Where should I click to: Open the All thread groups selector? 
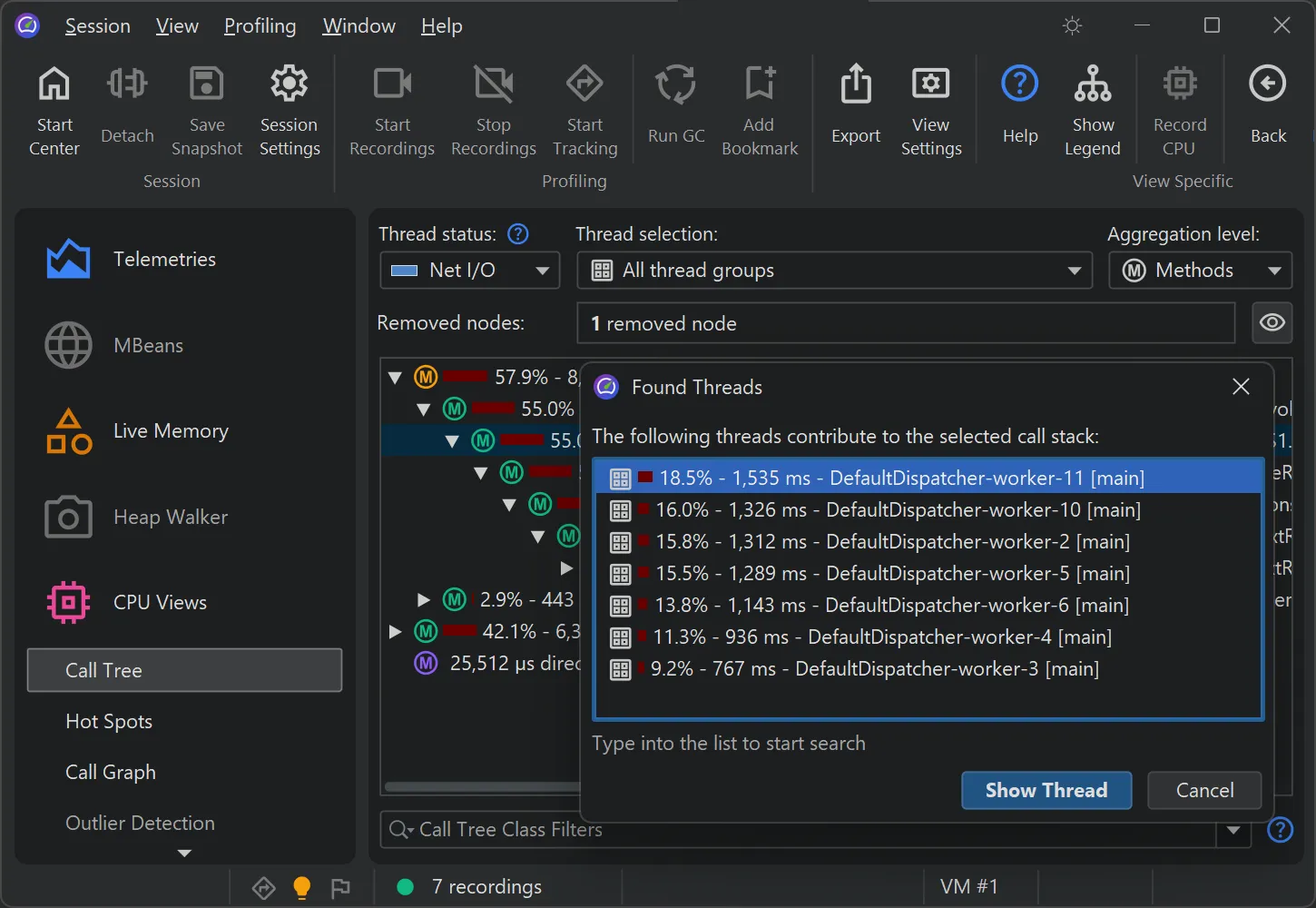(x=833, y=270)
